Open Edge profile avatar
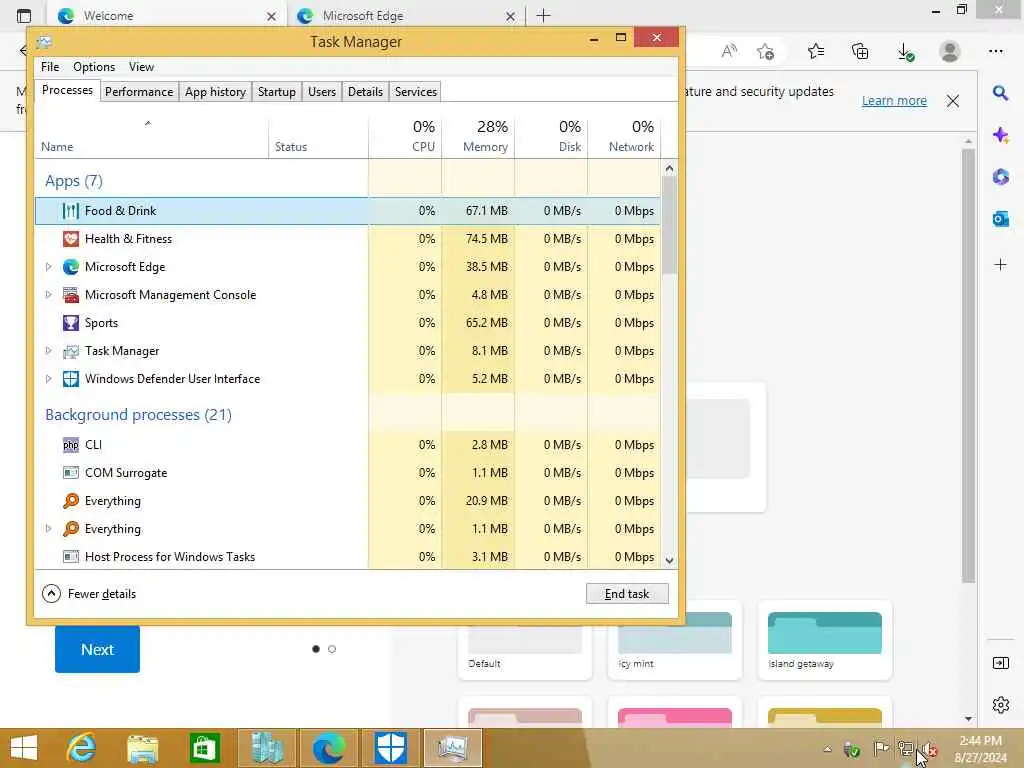Image resolution: width=1024 pixels, height=768 pixels. point(950,51)
